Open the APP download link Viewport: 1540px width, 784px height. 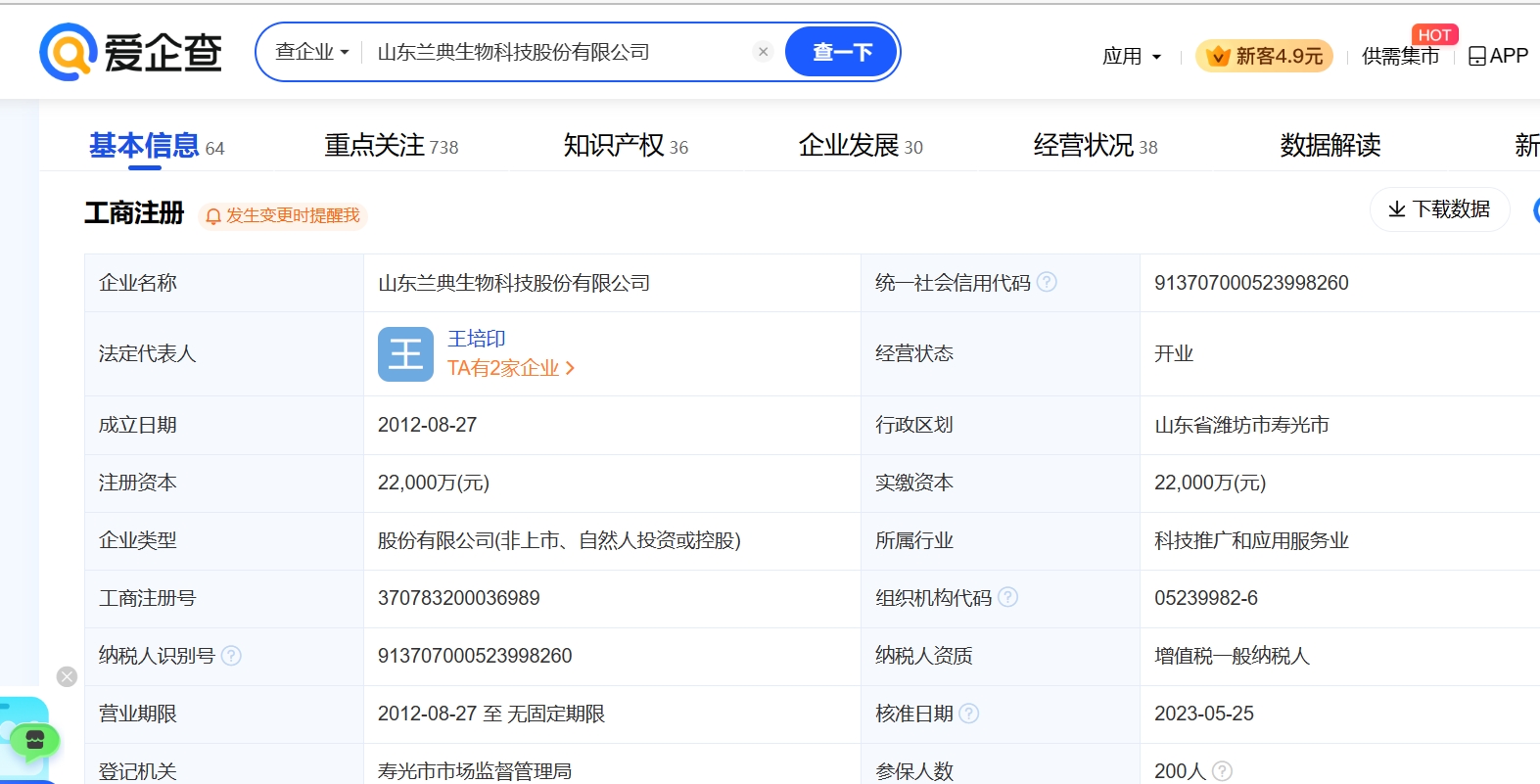click(1498, 56)
